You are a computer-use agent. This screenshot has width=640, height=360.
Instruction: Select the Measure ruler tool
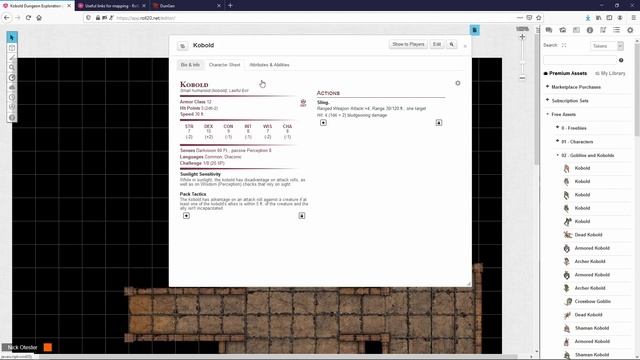coord(12,78)
